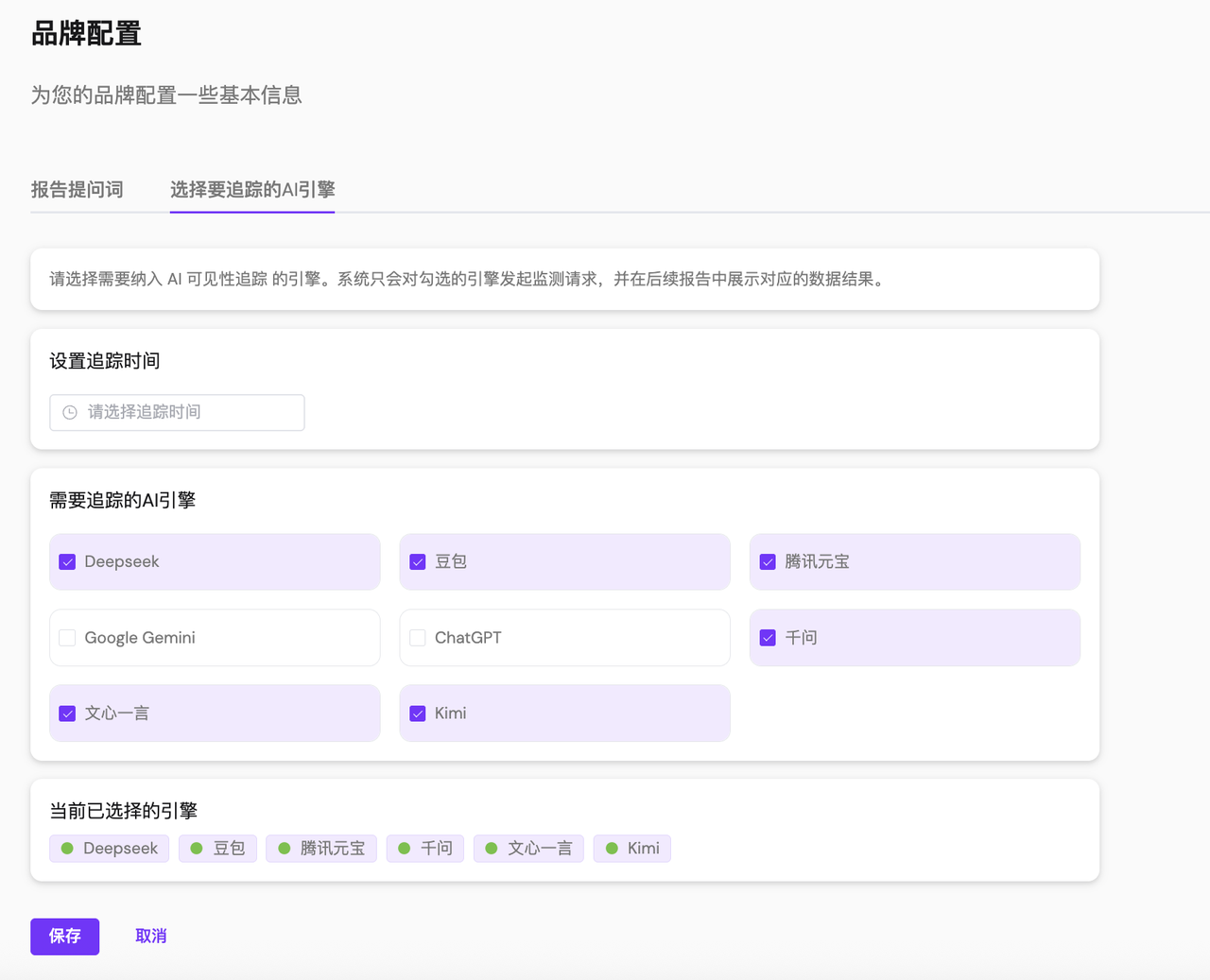The width and height of the screenshot is (1210, 980).
Task: Uncheck the Deepseek engine
Action: (66, 561)
